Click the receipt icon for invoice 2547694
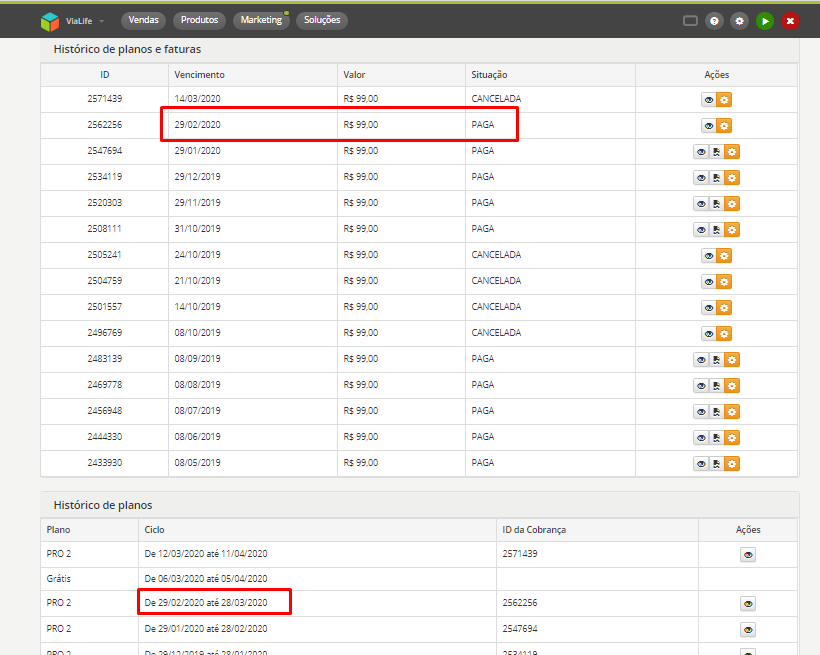 coord(716,152)
